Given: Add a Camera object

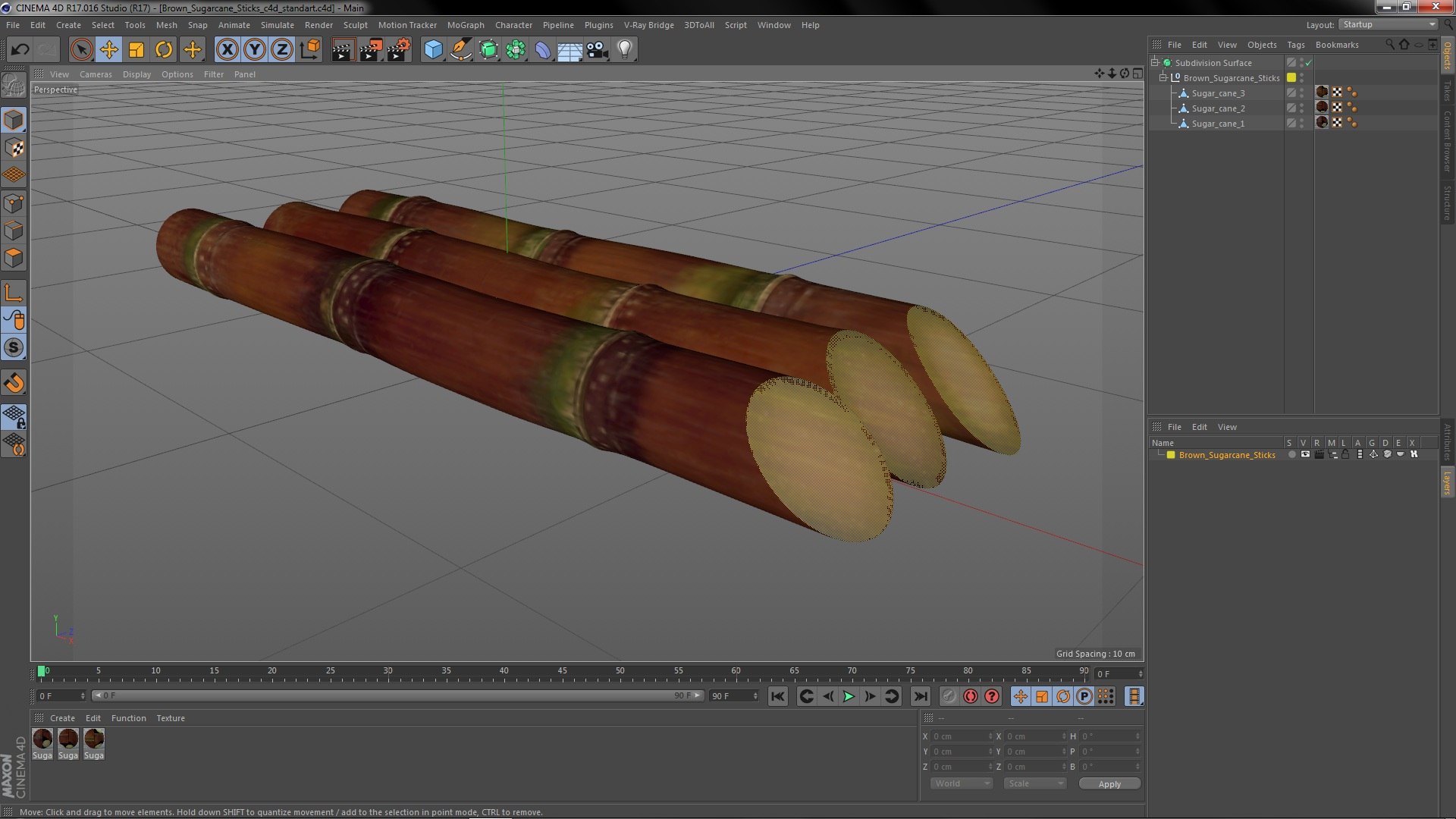Looking at the screenshot, I should pyautogui.click(x=597, y=50).
